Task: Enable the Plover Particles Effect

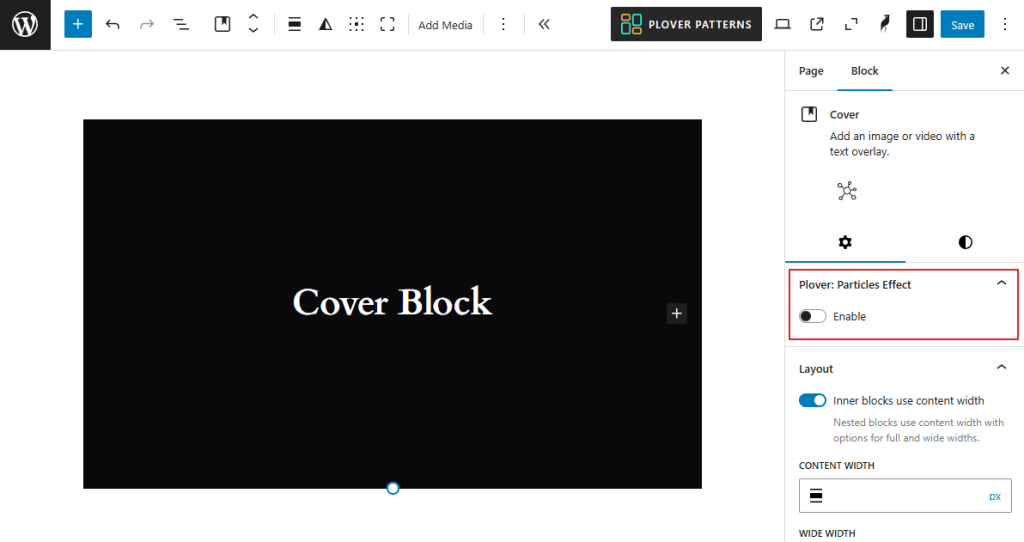Action: 813,316
